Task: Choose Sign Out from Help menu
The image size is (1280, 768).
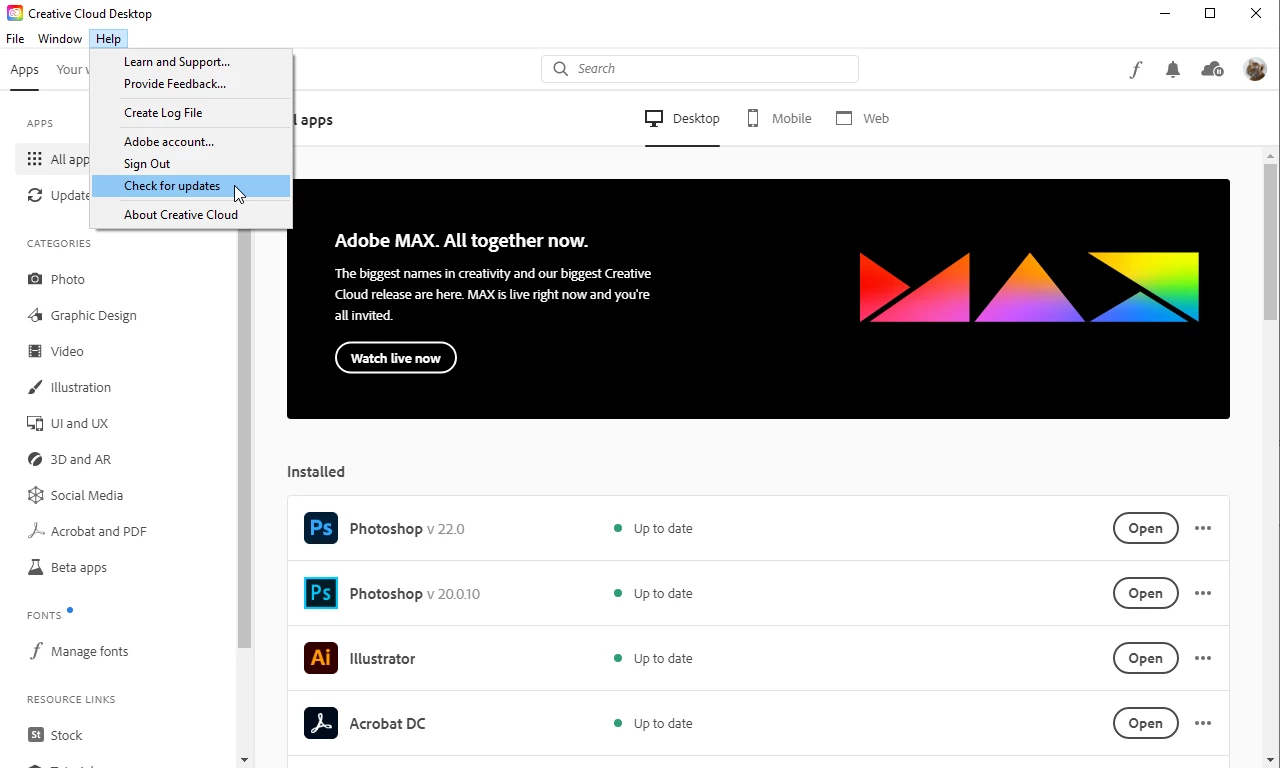Action: pyautogui.click(x=191, y=164)
